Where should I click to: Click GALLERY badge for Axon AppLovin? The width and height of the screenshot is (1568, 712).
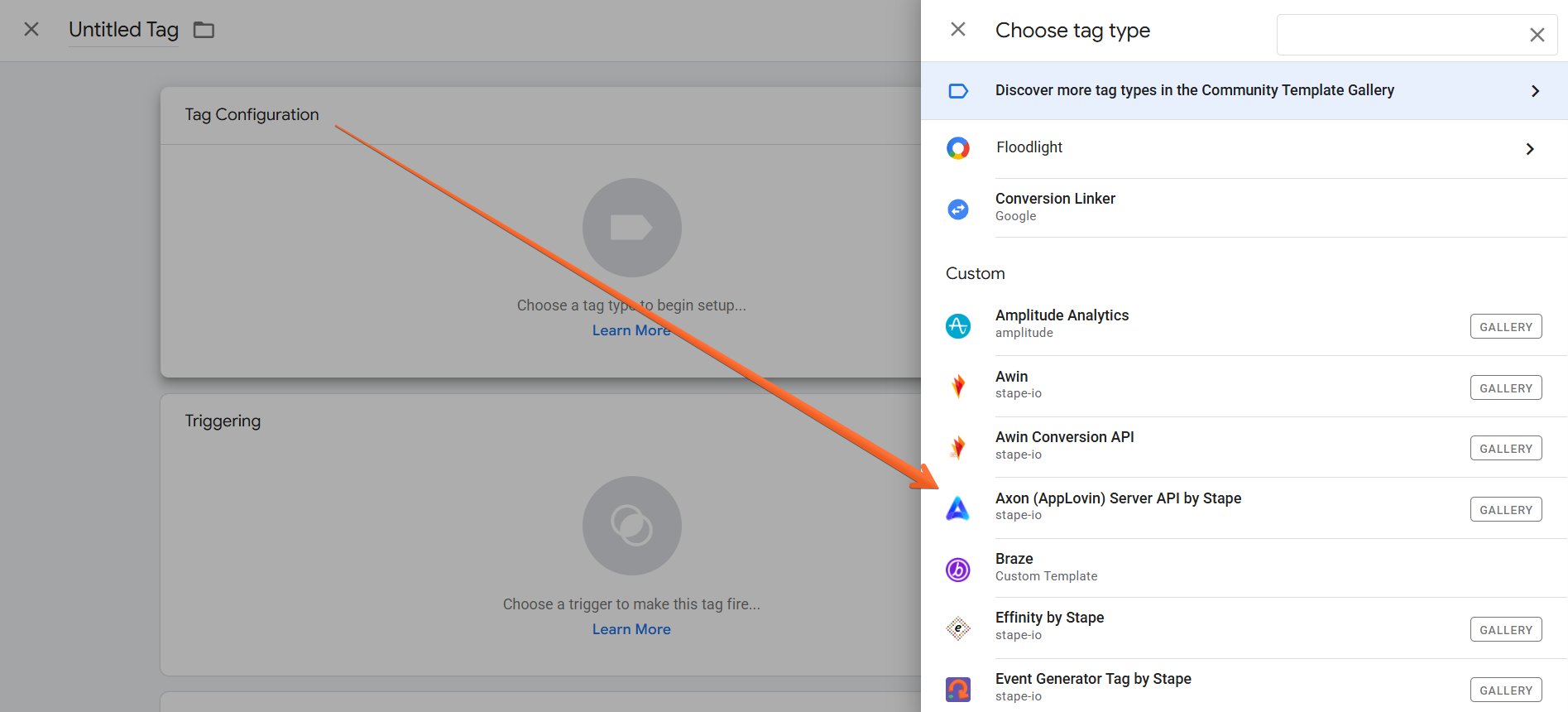tap(1506, 510)
